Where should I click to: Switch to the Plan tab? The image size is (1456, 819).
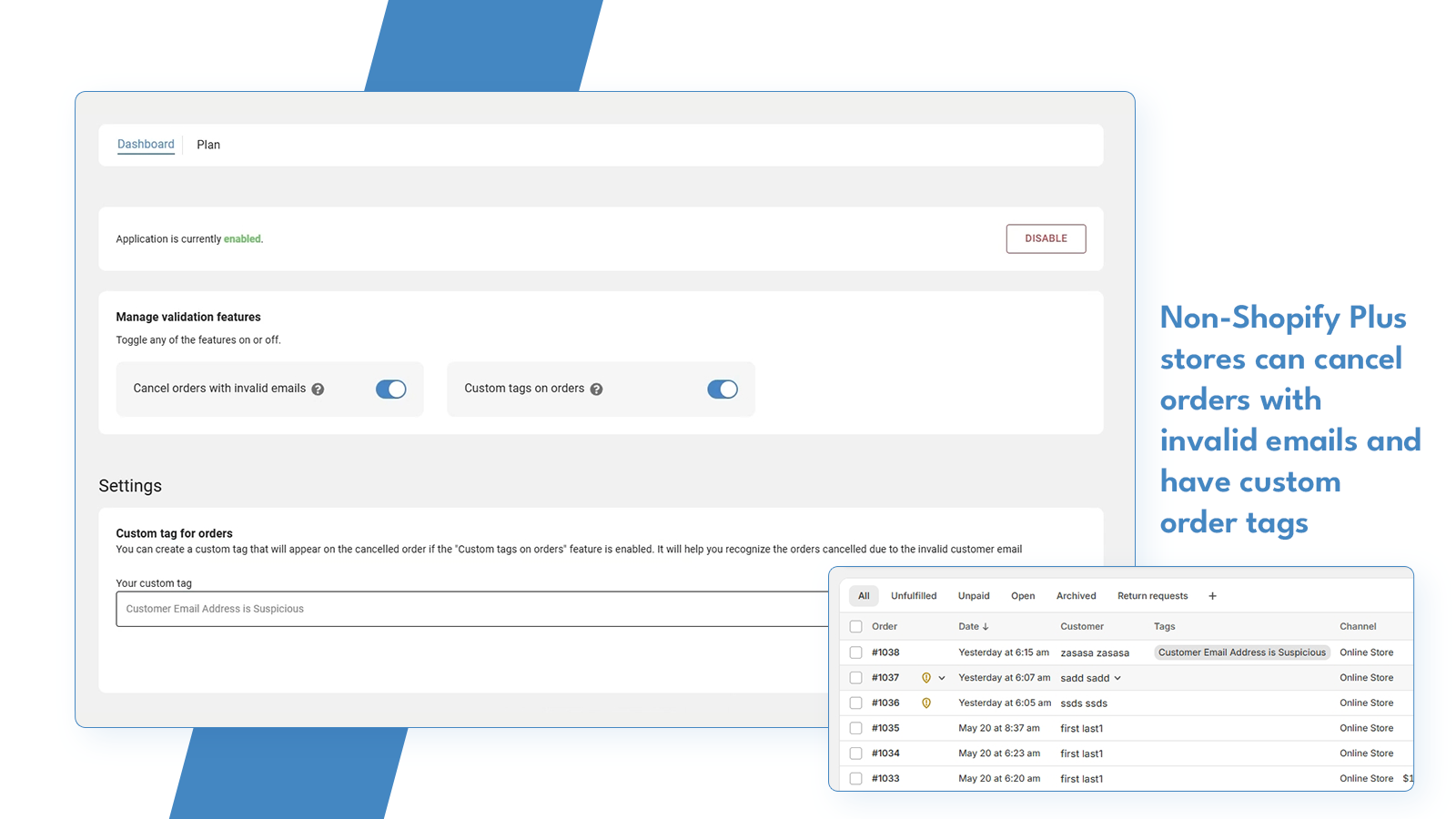[x=208, y=145]
